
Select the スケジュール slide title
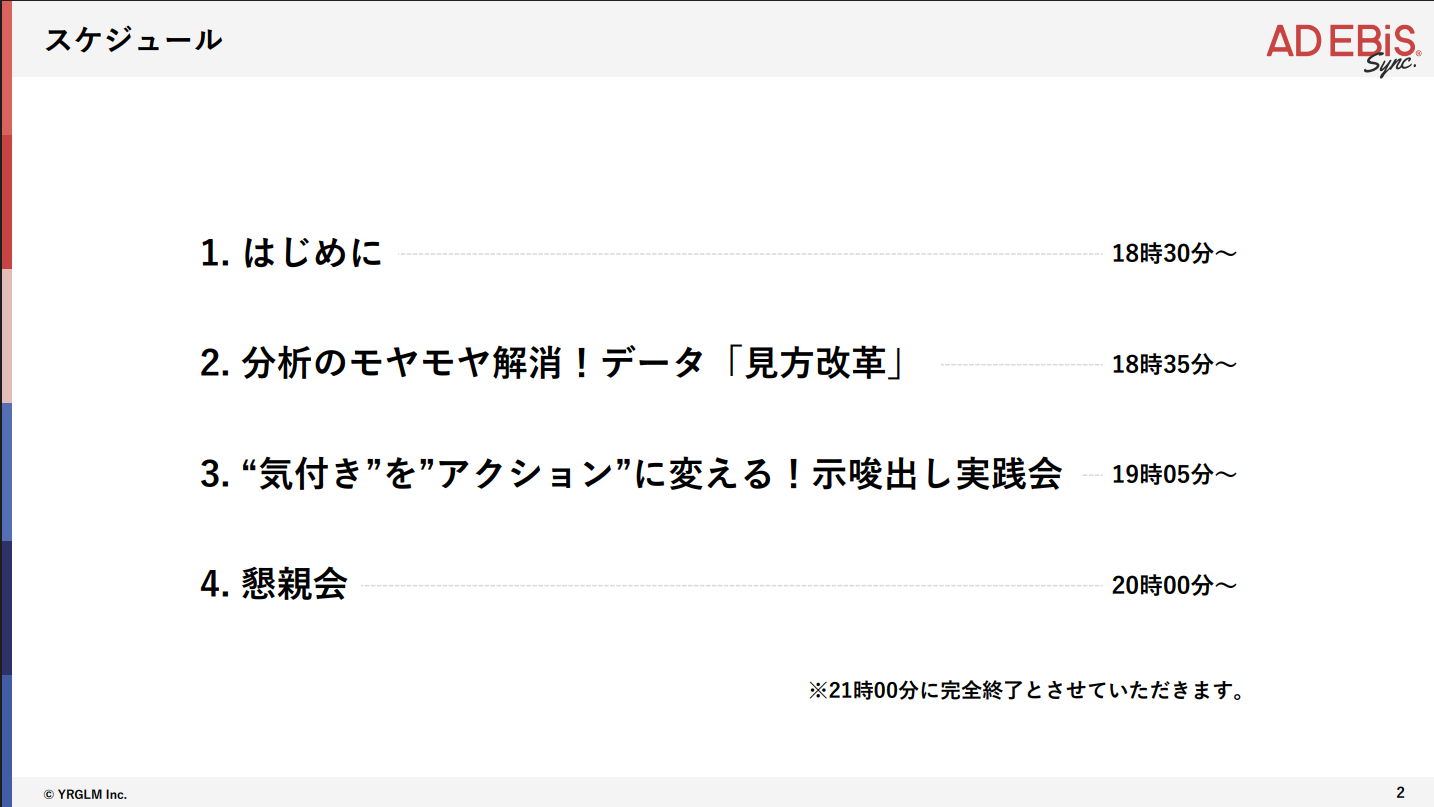point(133,40)
